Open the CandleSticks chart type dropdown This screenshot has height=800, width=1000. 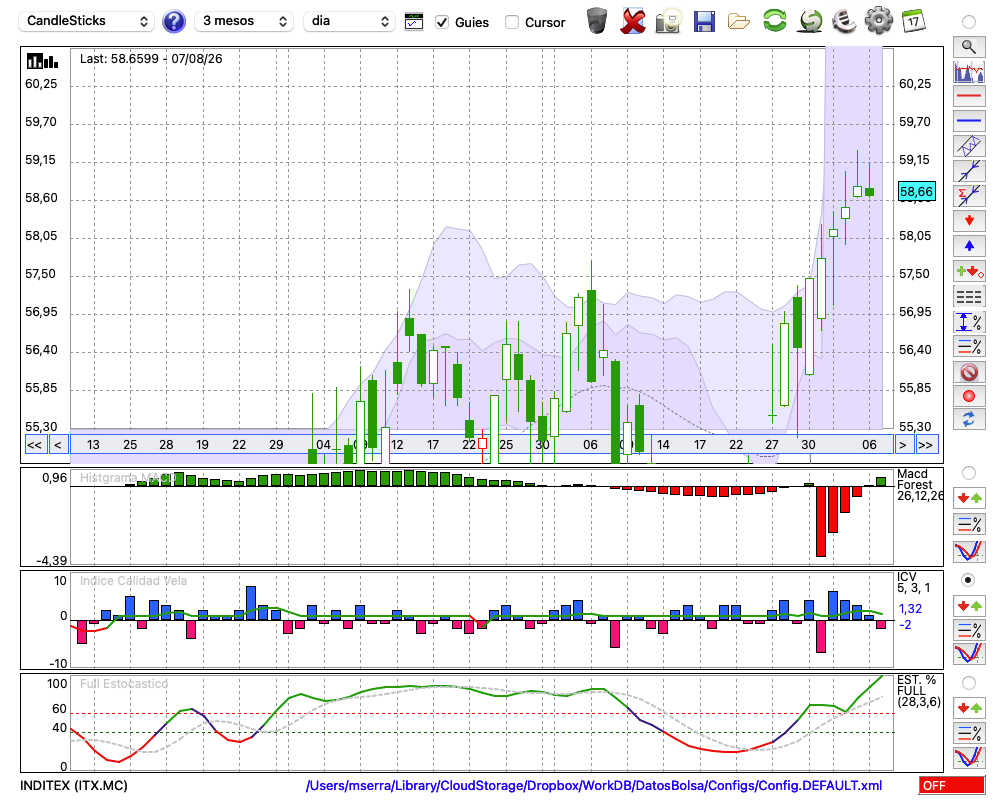[87, 21]
